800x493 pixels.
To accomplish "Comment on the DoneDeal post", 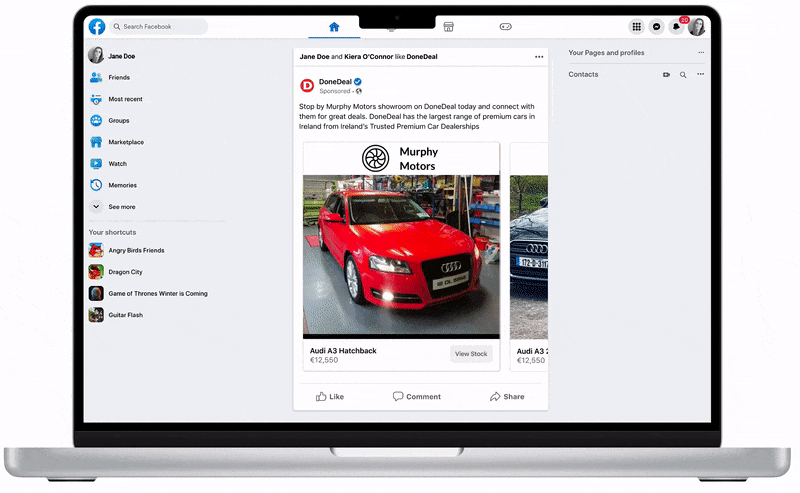I will pos(416,397).
